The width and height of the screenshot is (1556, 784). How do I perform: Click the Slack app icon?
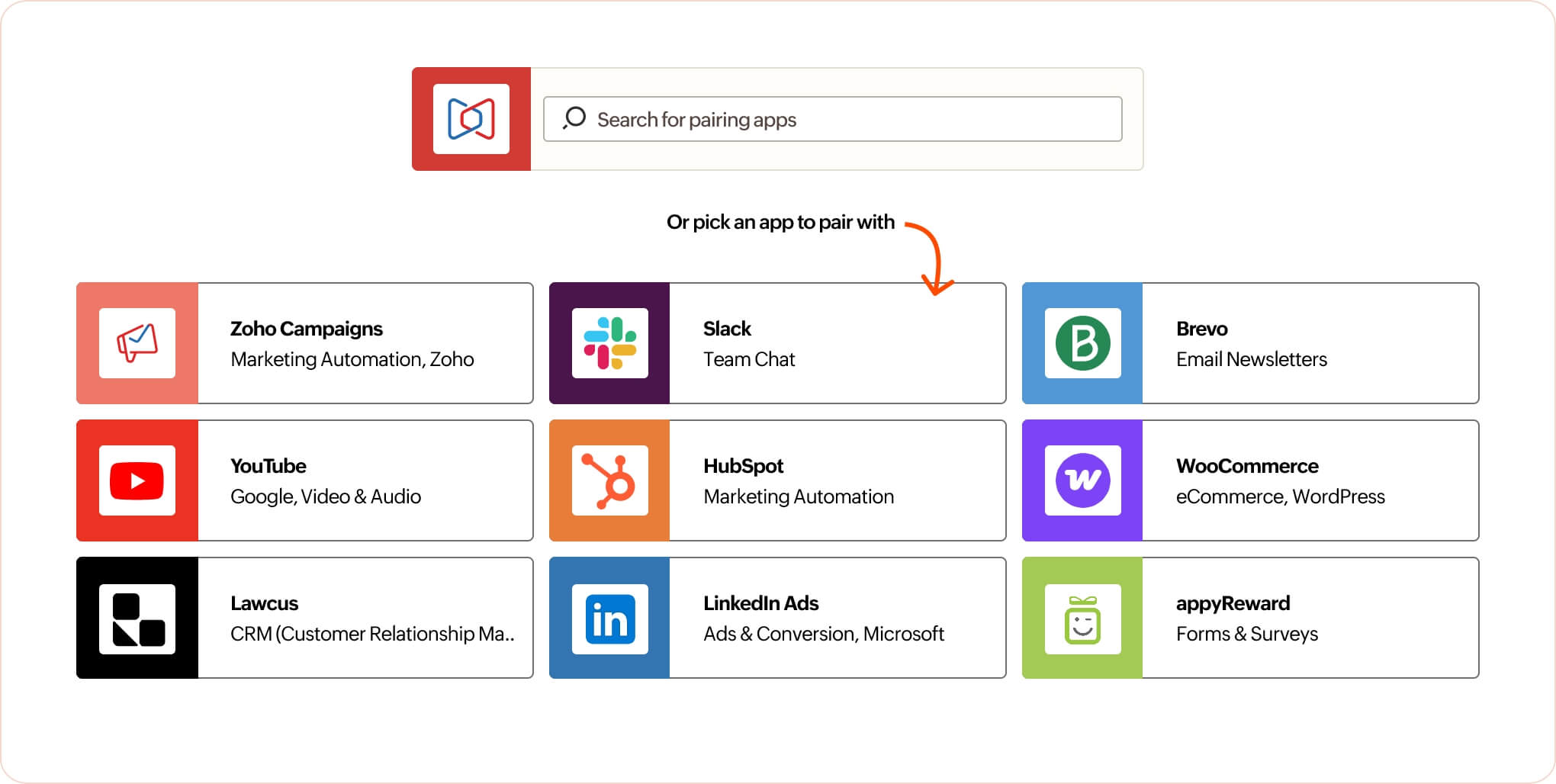[x=609, y=343]
